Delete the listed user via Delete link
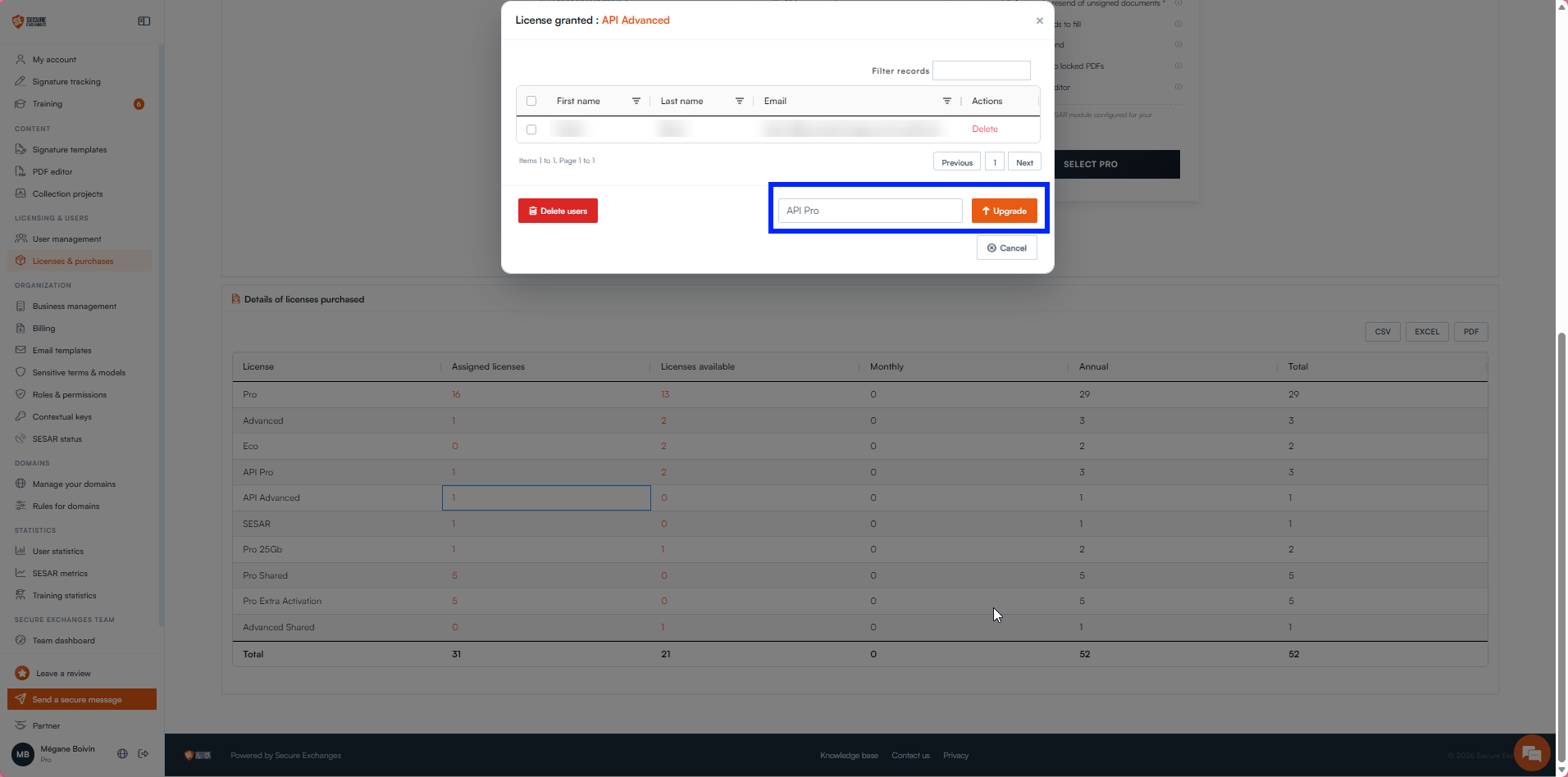1568x777 pixels. pos(985,129)
